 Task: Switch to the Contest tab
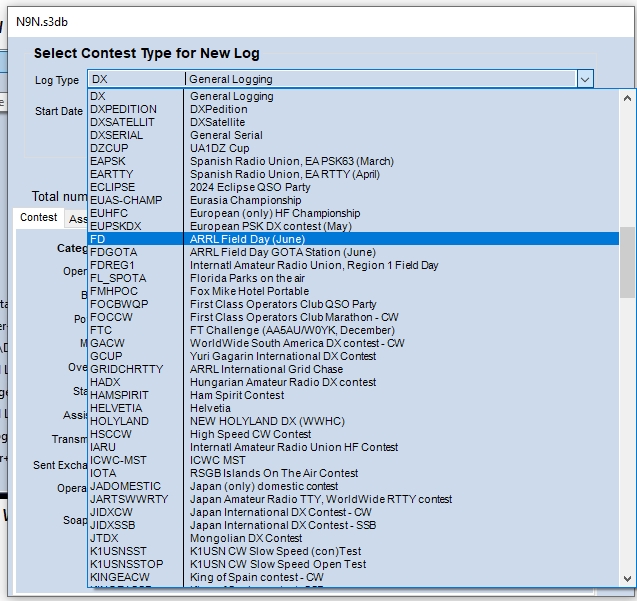(x=39, y=218)
